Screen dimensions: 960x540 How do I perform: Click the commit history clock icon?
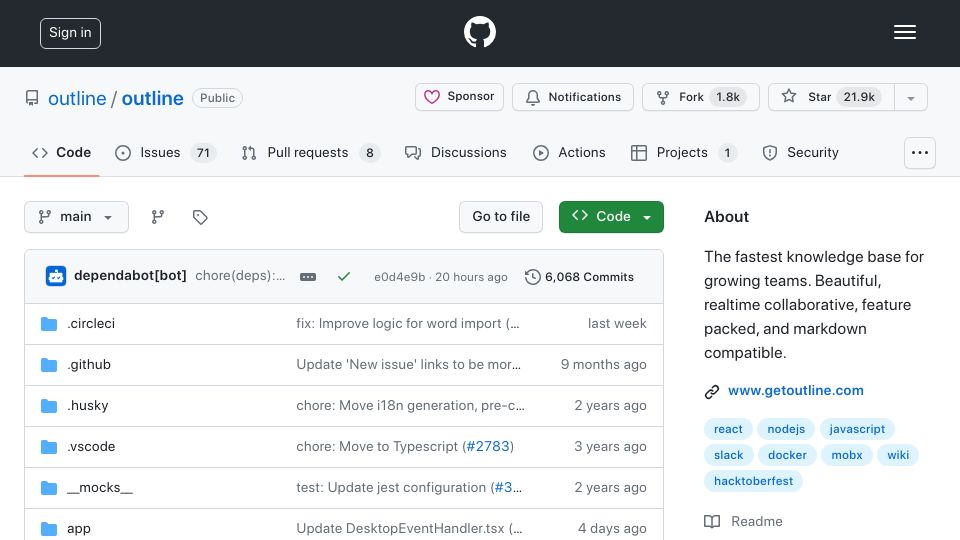[533, 277]
